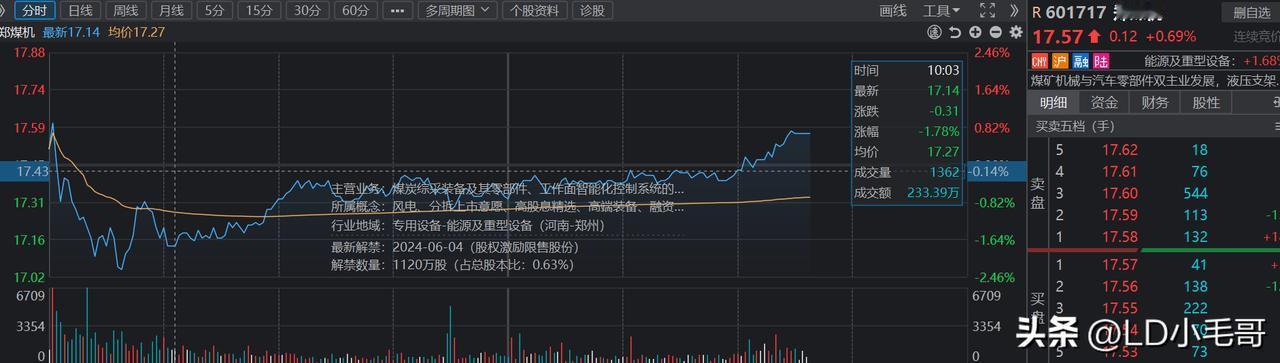
Task: Select the 财务 tab
Action: [1155, 102]
